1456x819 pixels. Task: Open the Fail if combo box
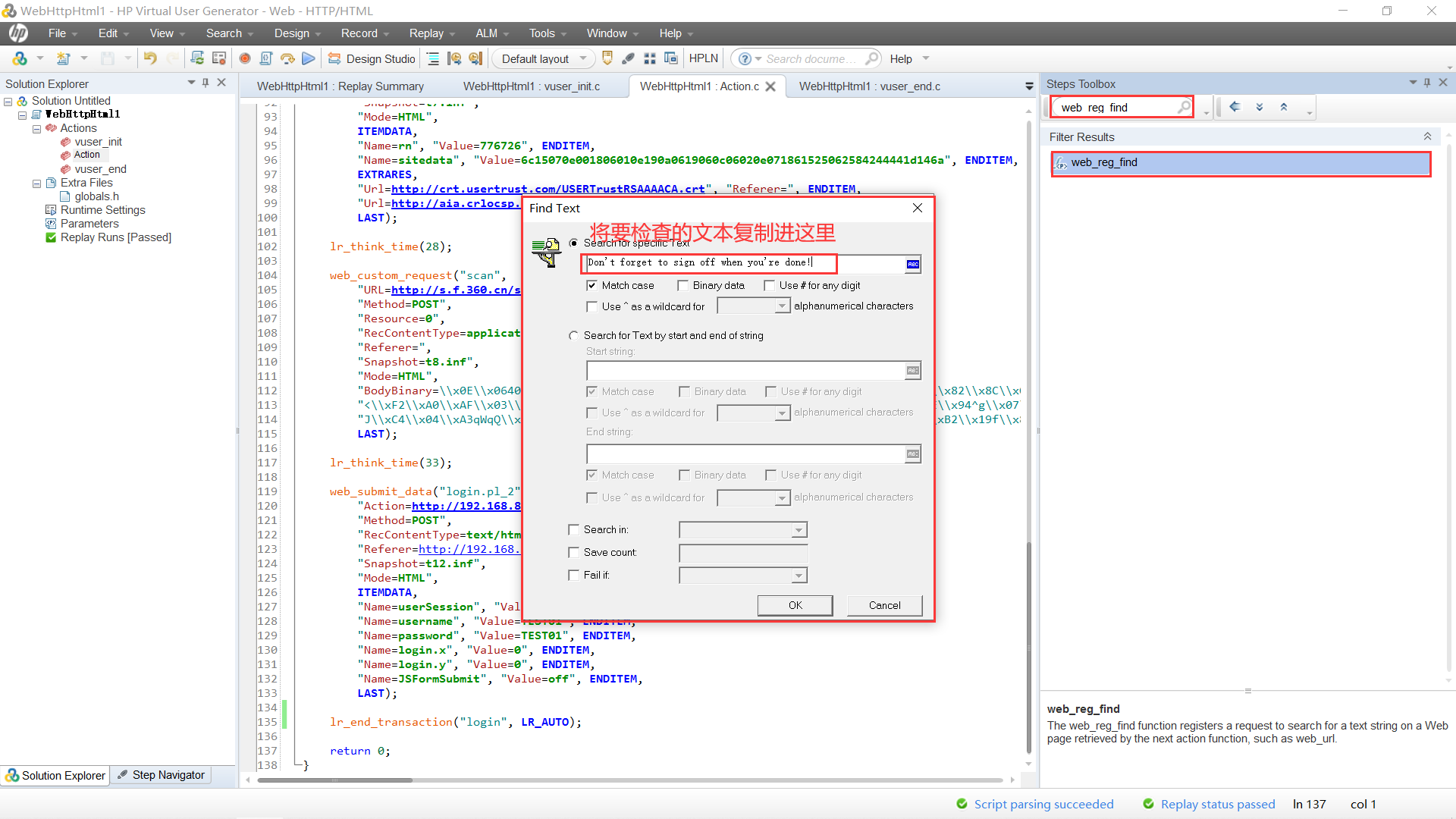(743, 576)
